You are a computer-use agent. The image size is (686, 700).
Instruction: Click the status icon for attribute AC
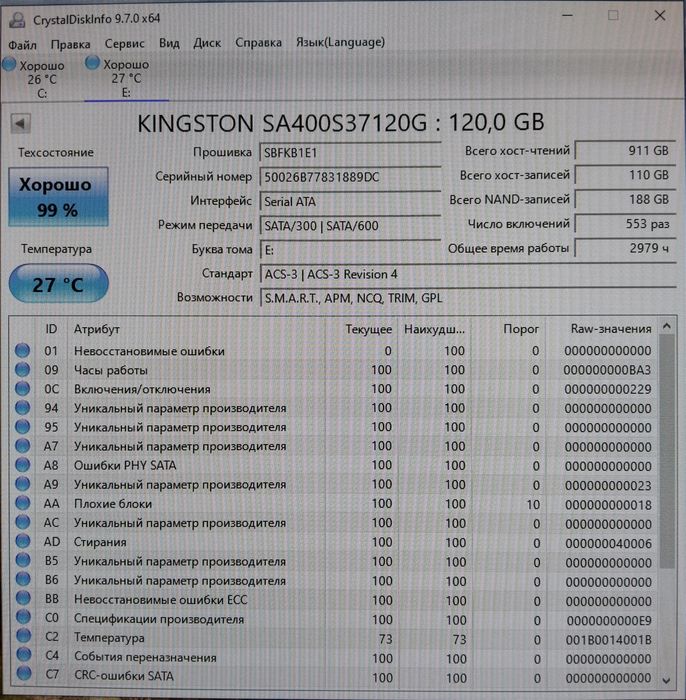[23, 522]
